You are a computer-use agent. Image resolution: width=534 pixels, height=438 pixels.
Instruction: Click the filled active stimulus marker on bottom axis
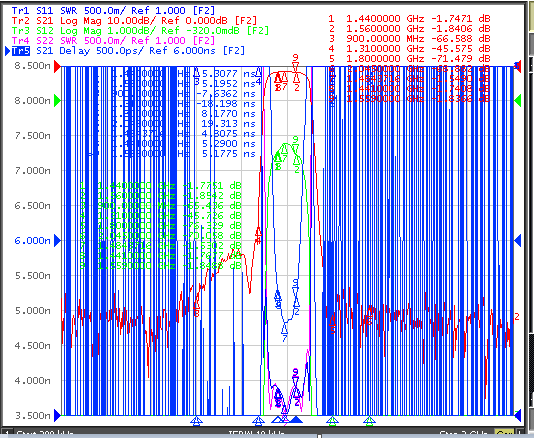(x=296, y=420)
